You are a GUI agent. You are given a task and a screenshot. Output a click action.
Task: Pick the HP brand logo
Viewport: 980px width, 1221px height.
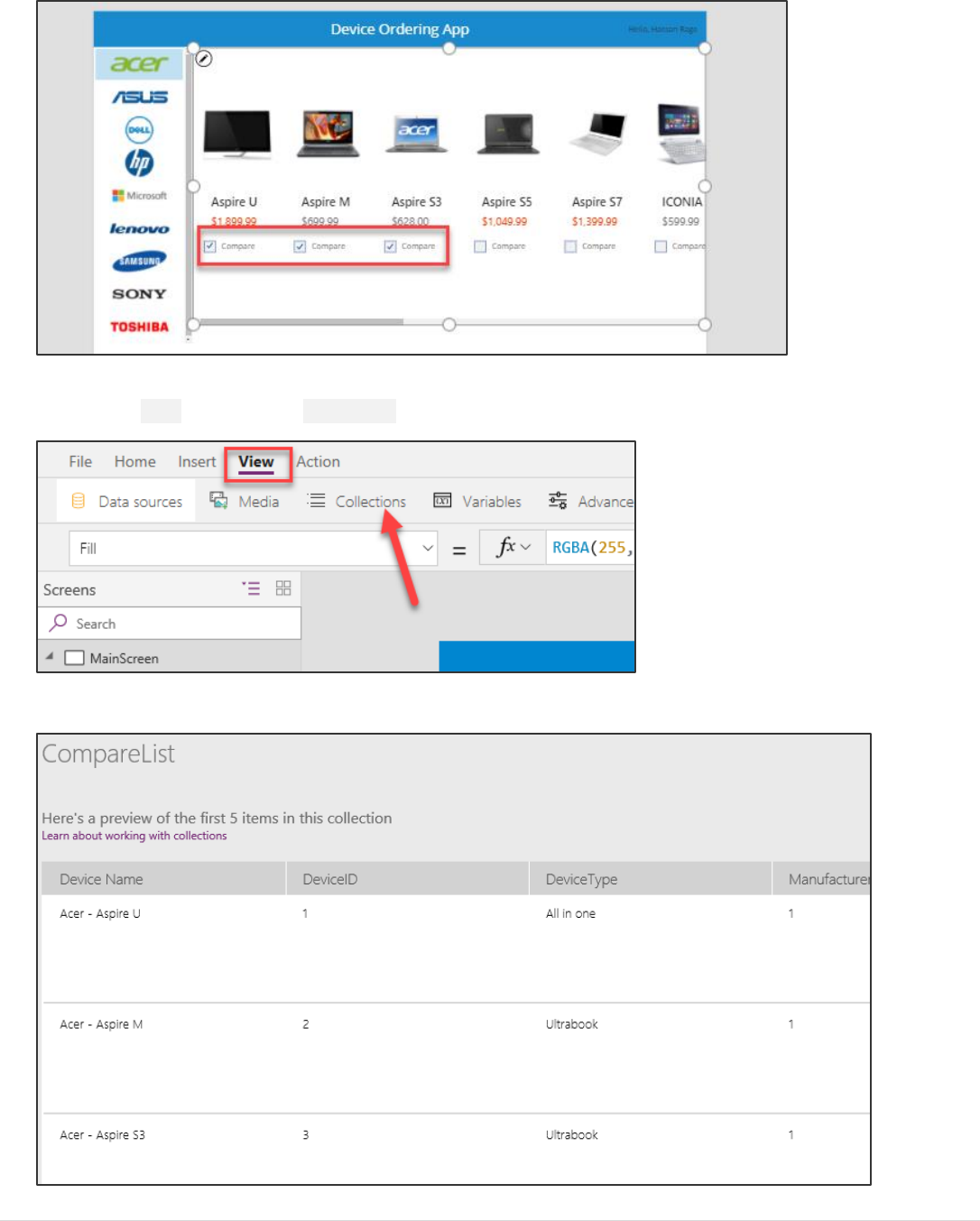139,162
